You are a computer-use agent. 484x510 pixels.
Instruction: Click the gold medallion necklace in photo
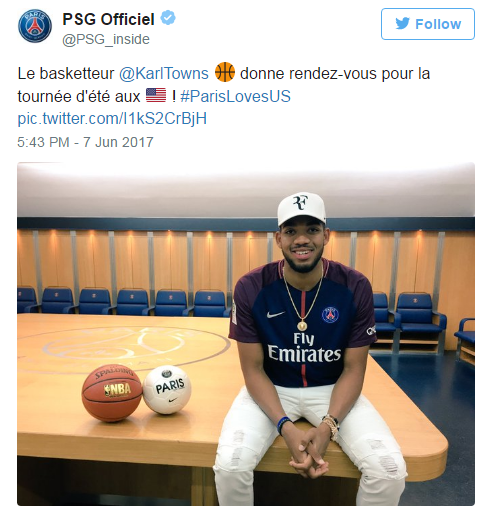[x=302, y=325]
